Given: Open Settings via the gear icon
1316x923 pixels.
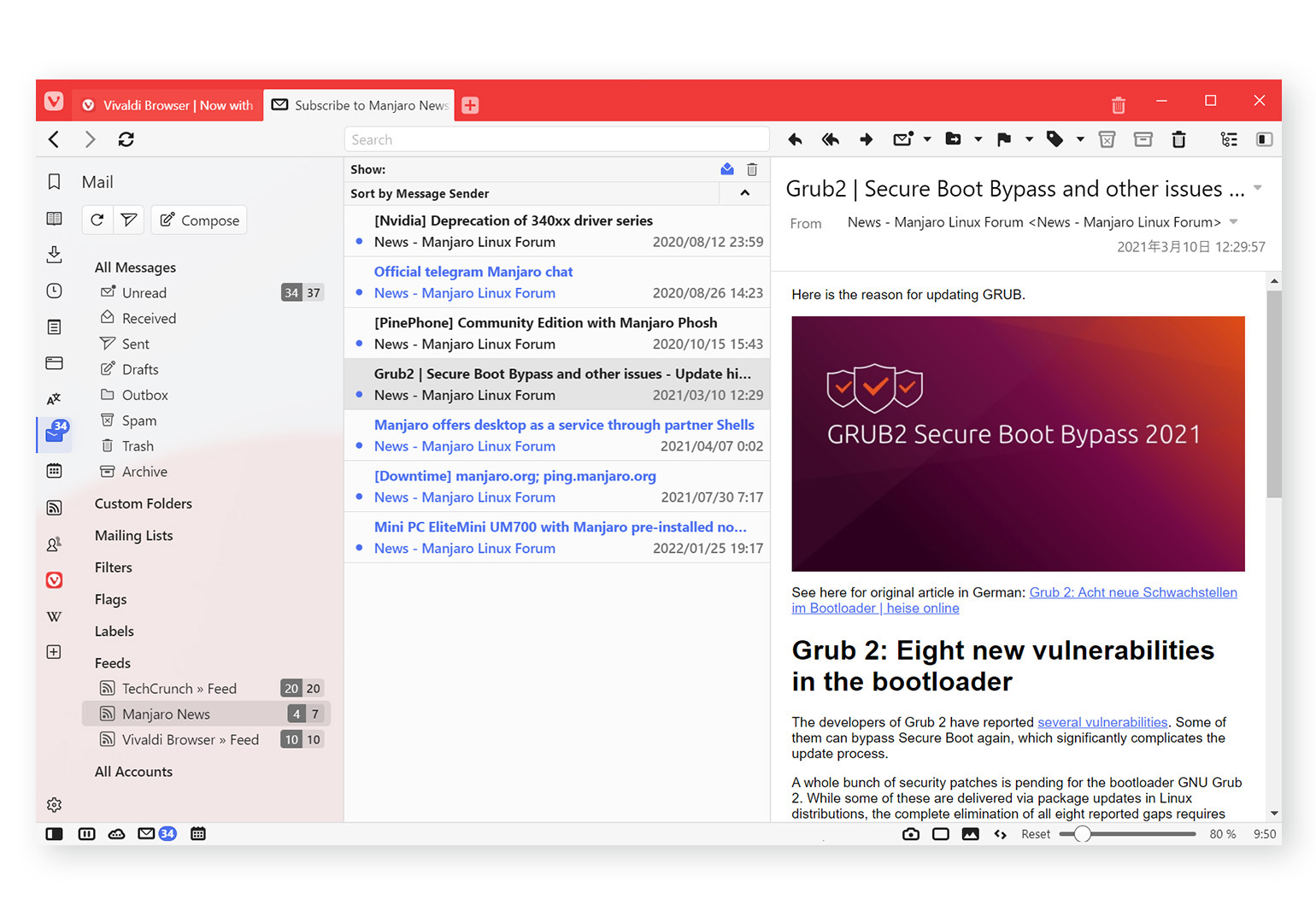Looking at the screenshot, I should coord(54,804).
